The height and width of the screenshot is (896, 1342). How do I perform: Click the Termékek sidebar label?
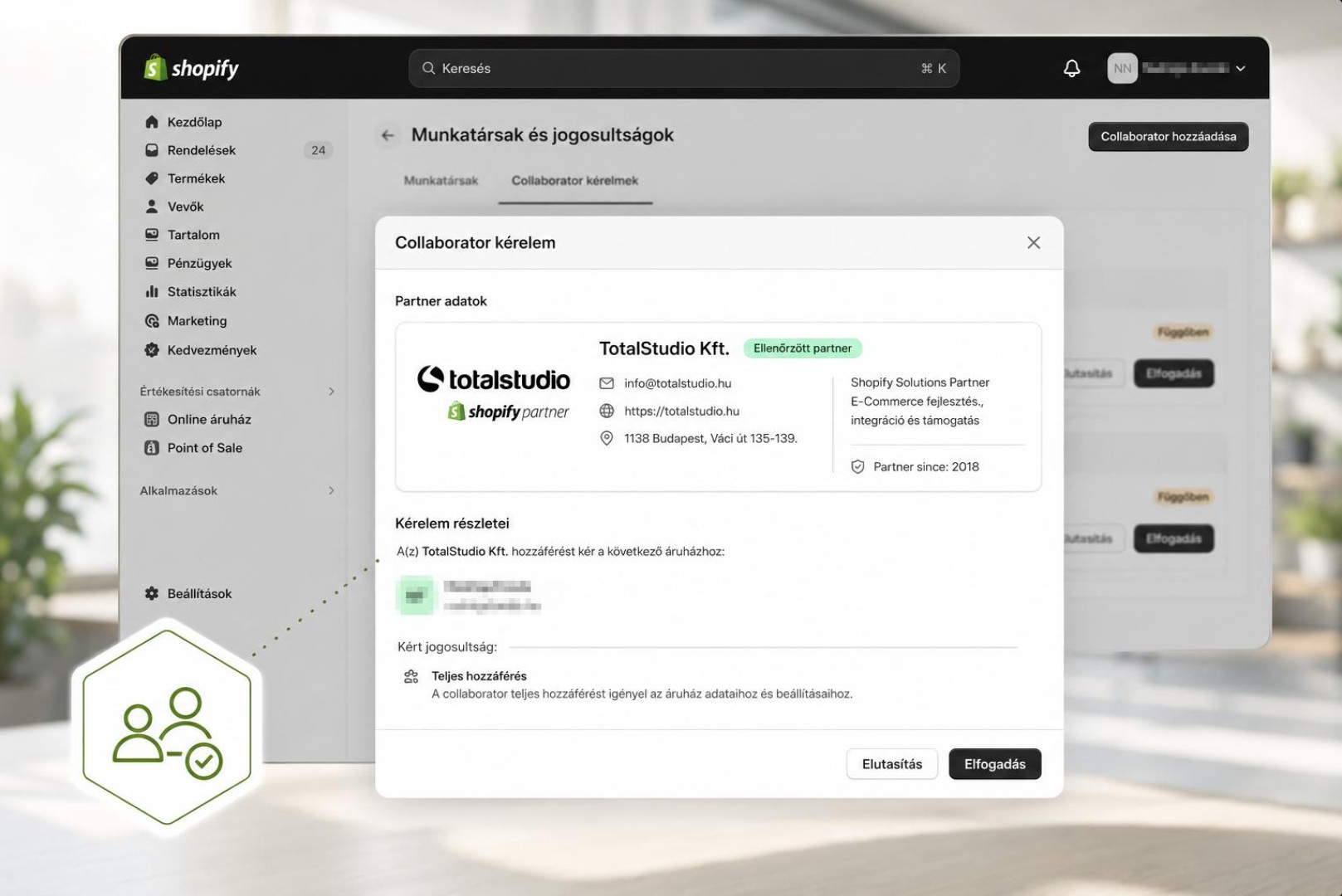point(197,178)
